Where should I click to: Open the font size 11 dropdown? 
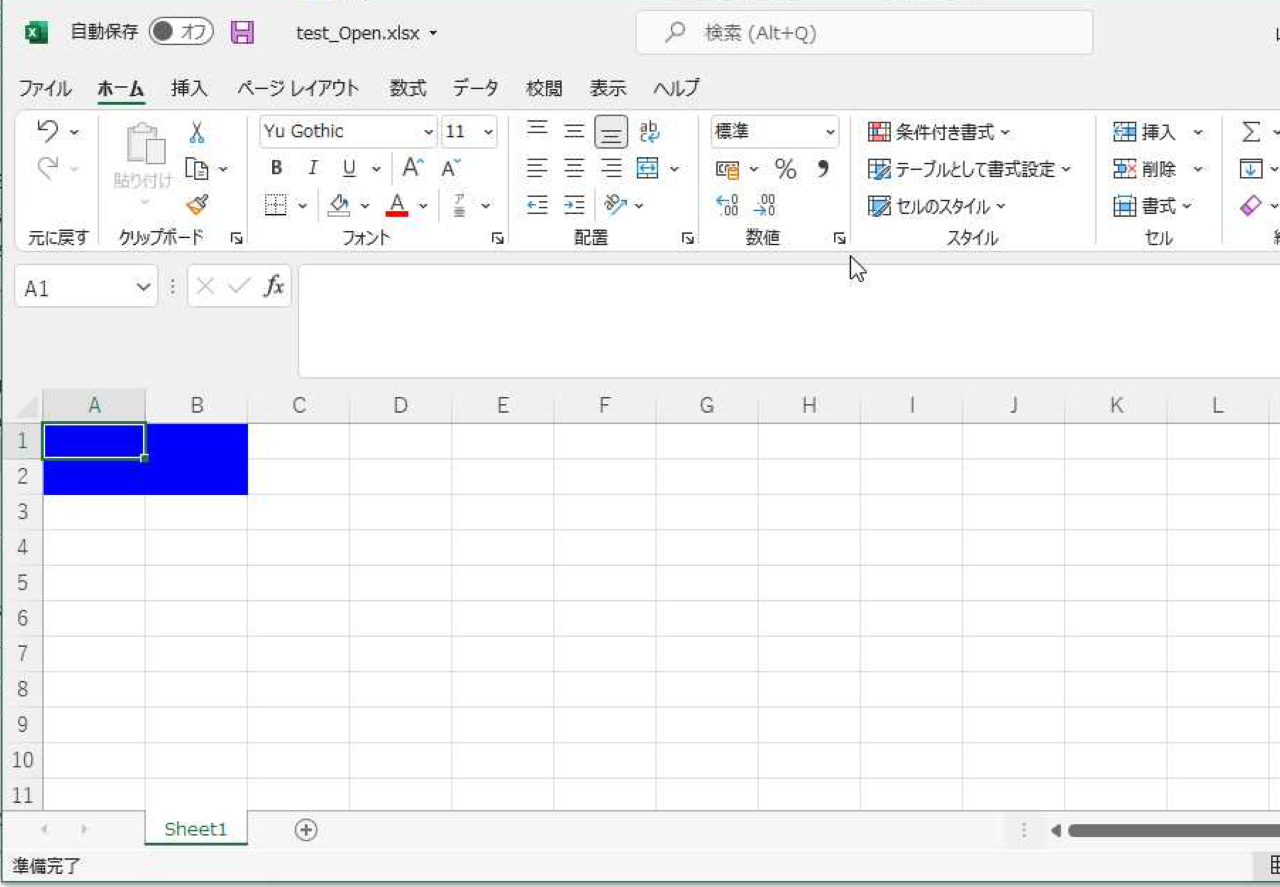[488, 132]
